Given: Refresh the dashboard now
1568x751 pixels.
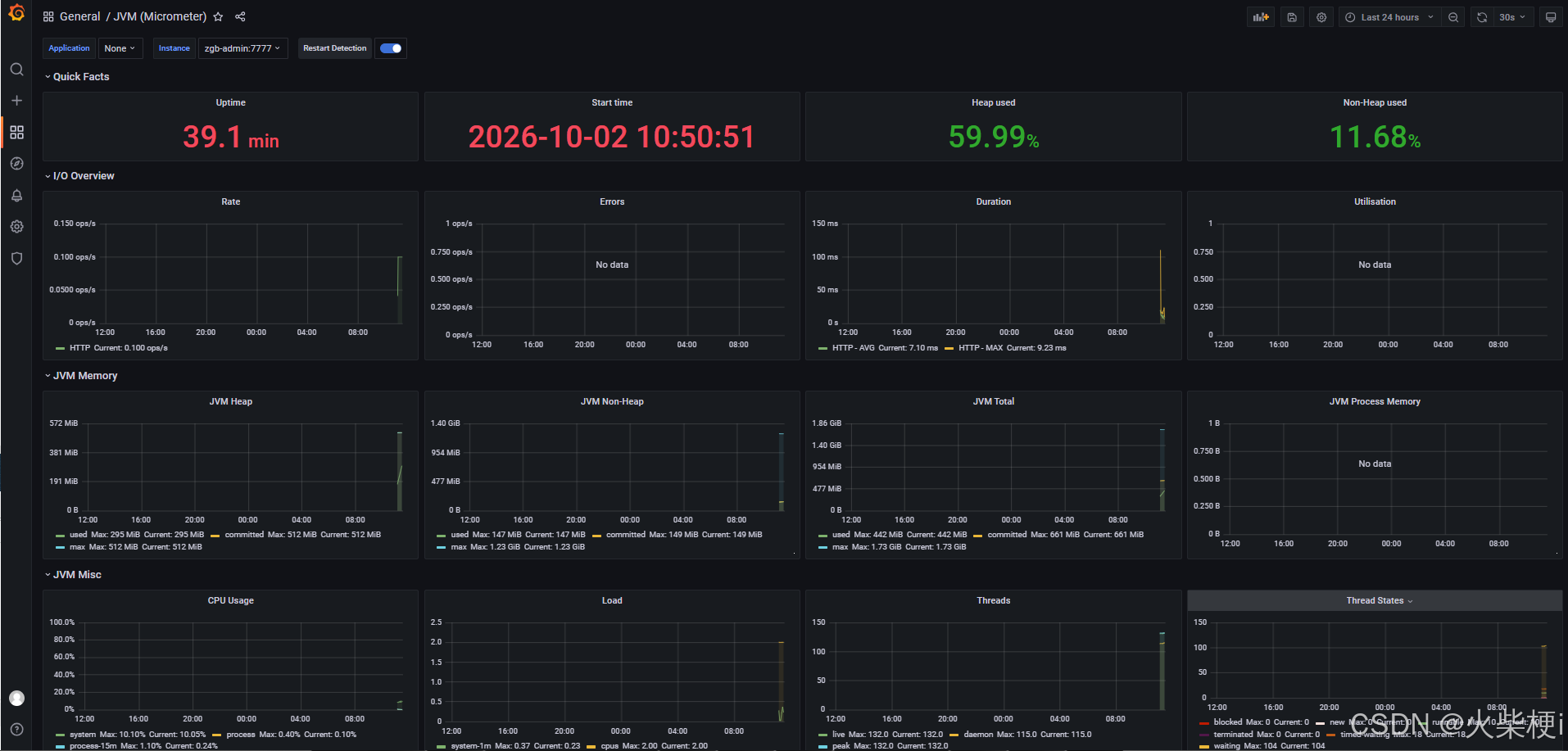Looking at the screenshot, I should pyautogui.click(x=1482, y=17).
